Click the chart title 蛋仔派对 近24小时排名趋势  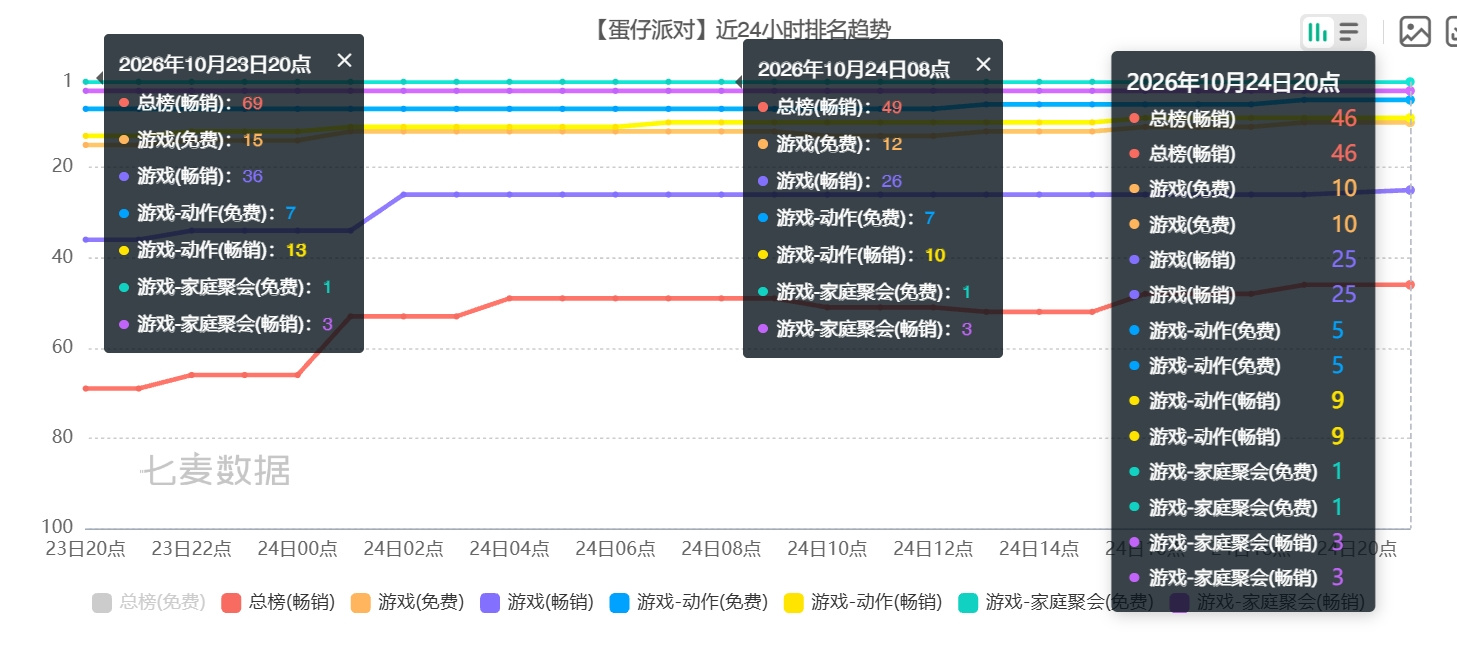point(739,29)
